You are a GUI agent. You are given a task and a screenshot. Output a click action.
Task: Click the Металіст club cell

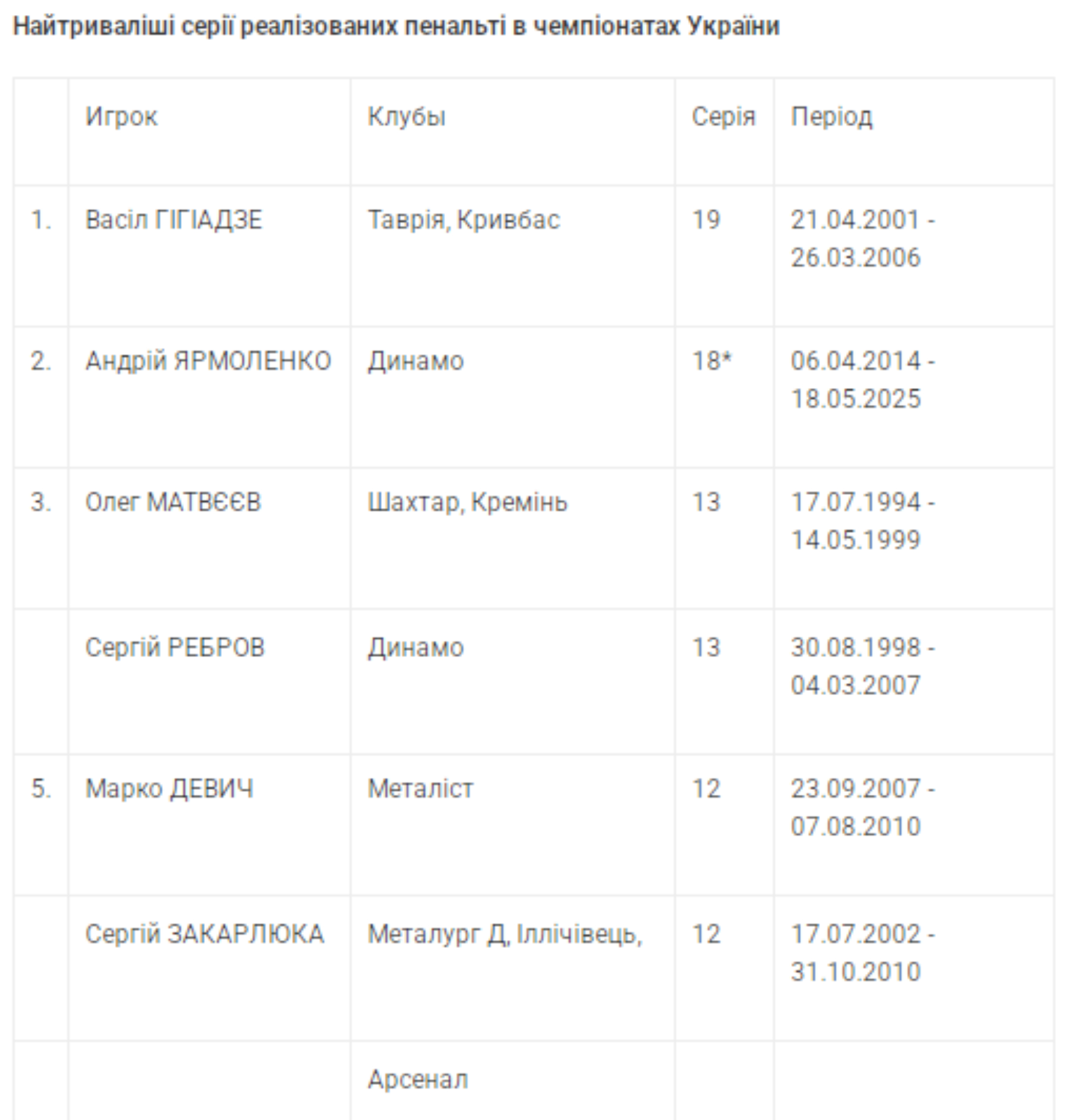(420, 789)
